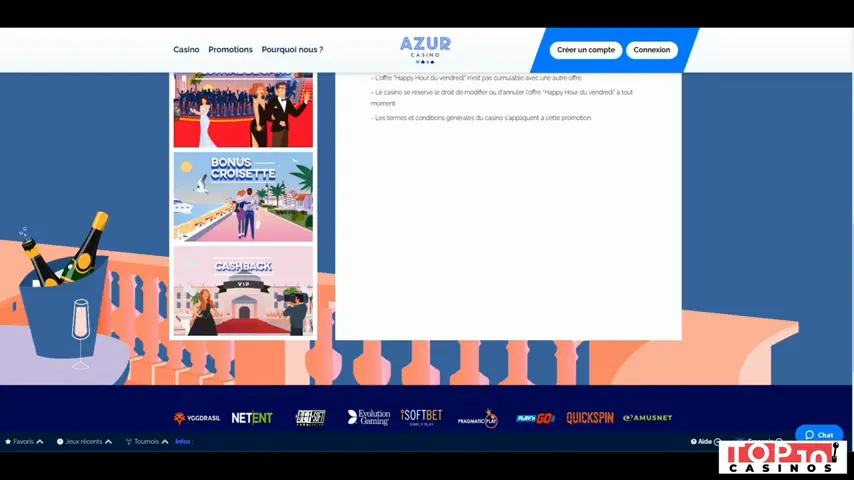Screen dimensions: 854x480
Task: Click the Créer un compte button
Action: pyautogui.click(x=586, y=50)
